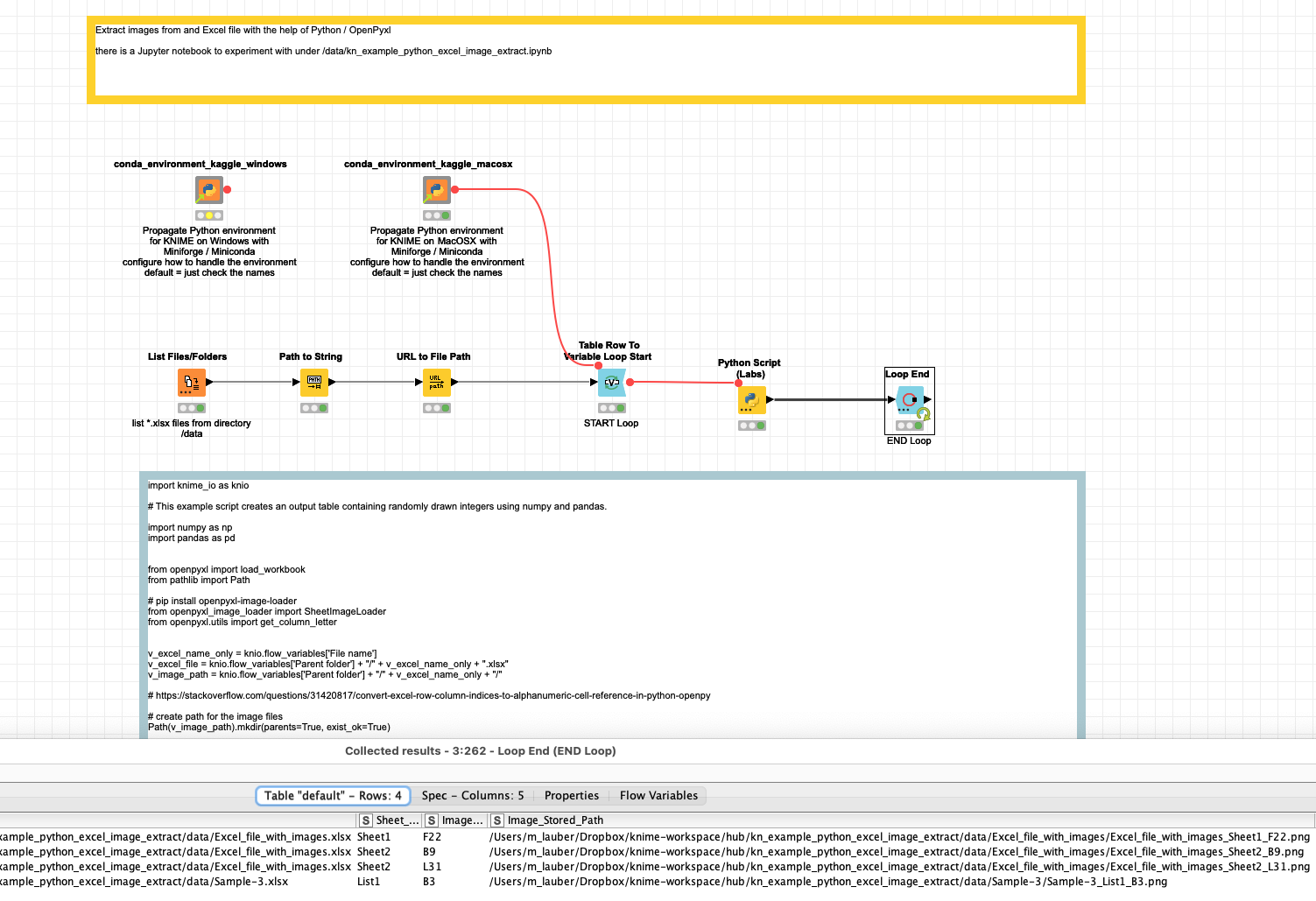Select the conda_environment_kaggle_macosx node icon
Viewport: 1316px width, 901px height.
tap(437, 189)
